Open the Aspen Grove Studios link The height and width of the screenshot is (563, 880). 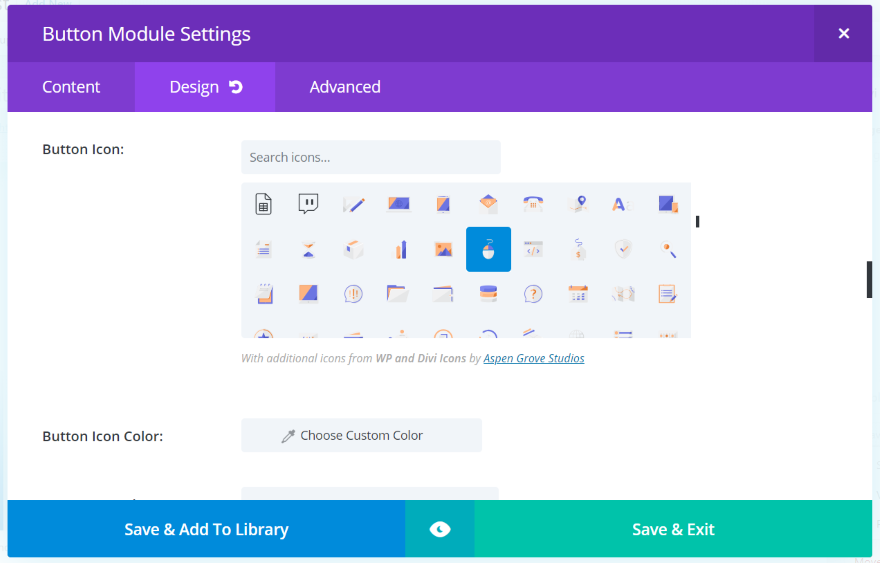point(534,358)
